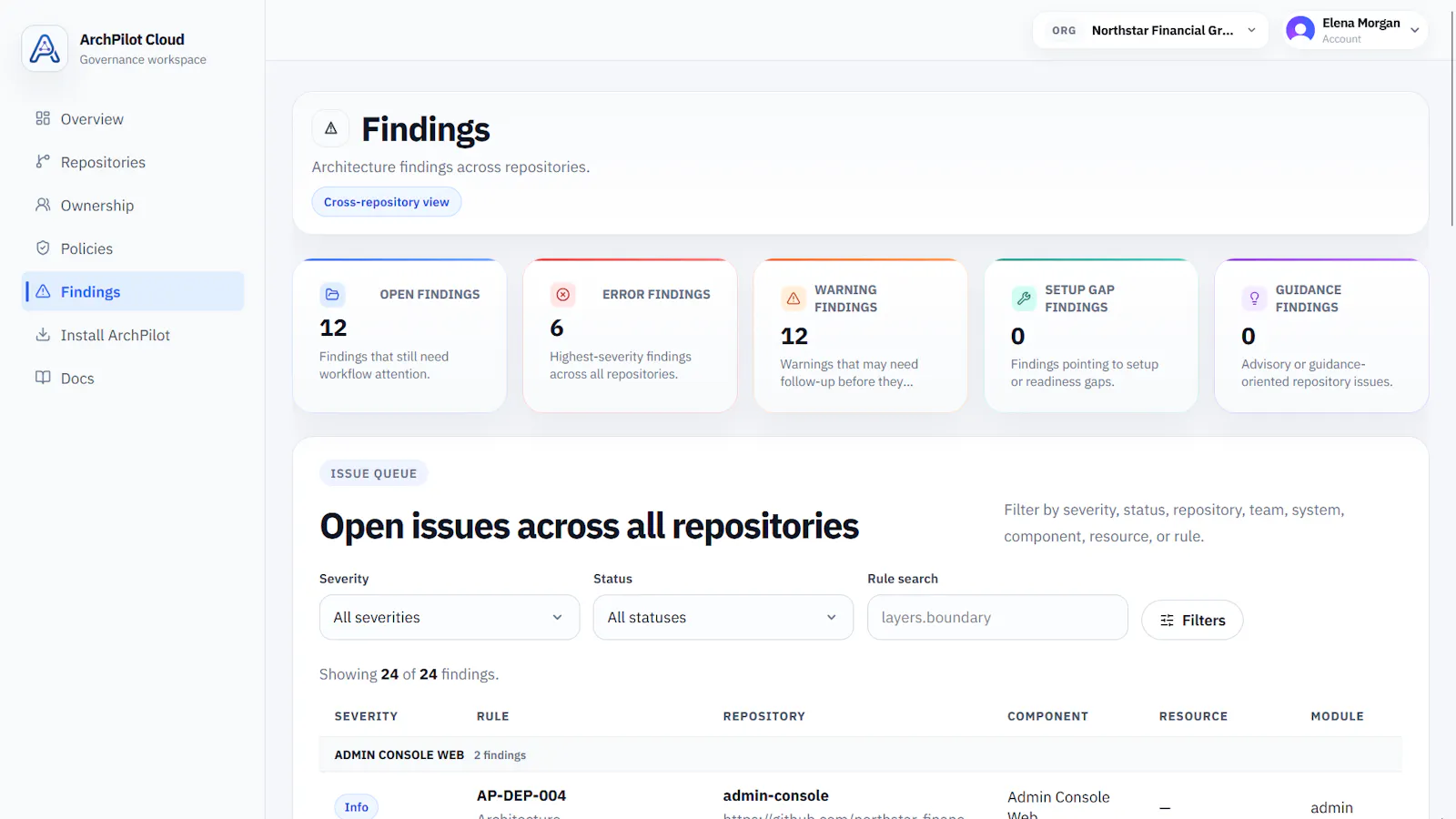Click the Policies shield icon
1456x819 pixels.
pyautogui.click(x=43, y=248)
